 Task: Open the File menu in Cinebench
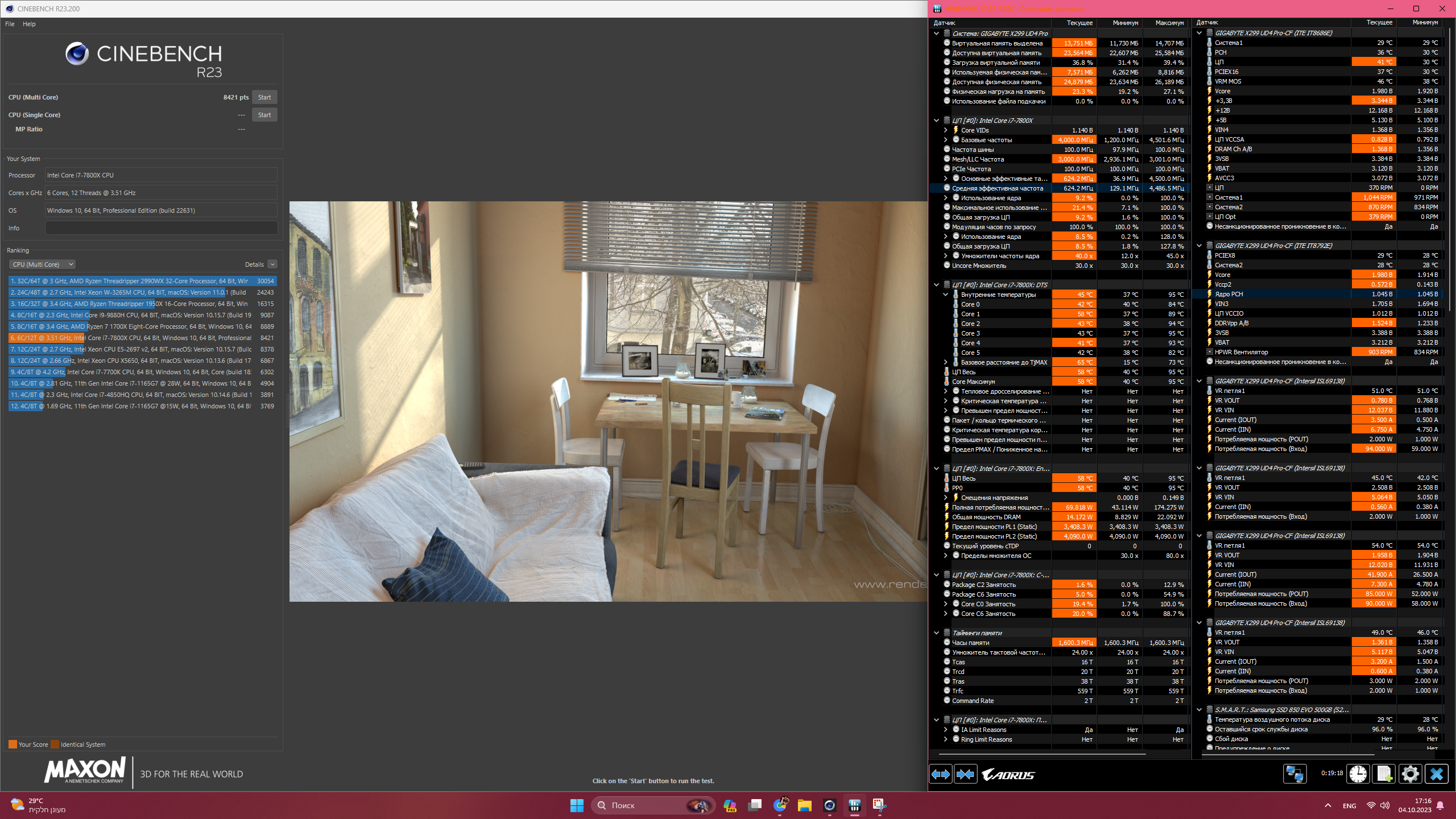(10, 24)
